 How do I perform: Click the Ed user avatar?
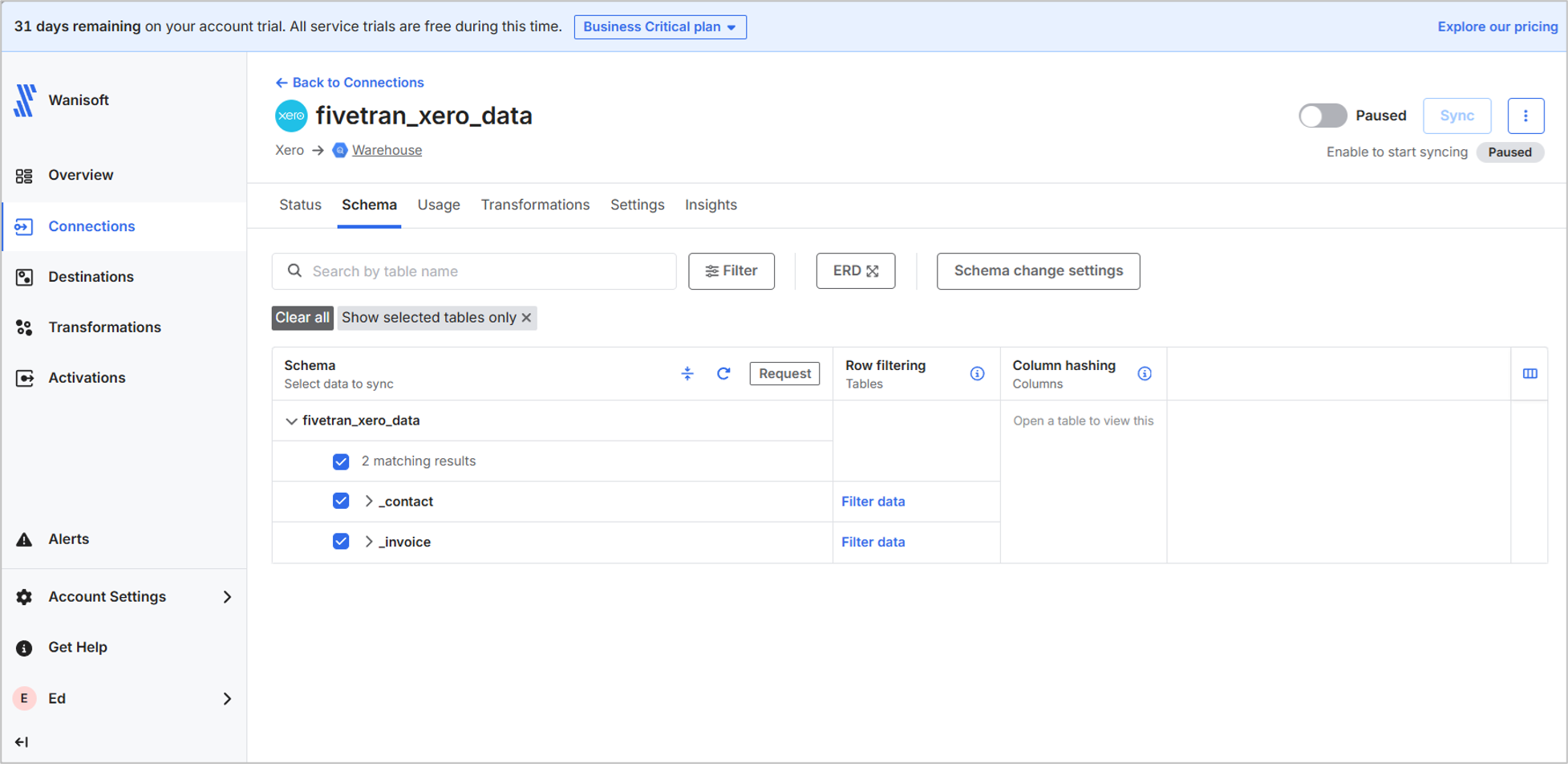(24, 698)
